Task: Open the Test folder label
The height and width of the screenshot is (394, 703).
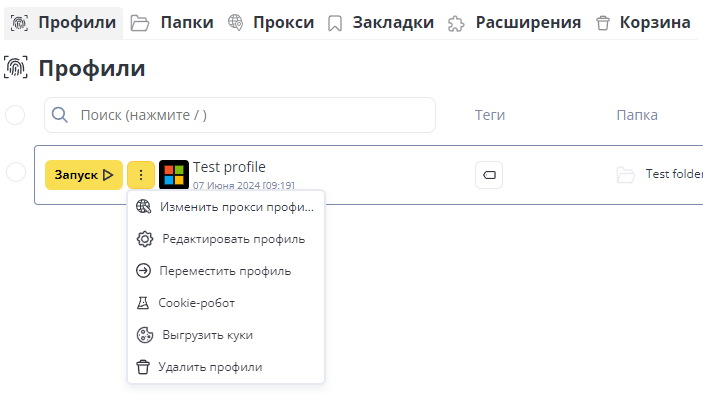Action: tap(674, 174)
